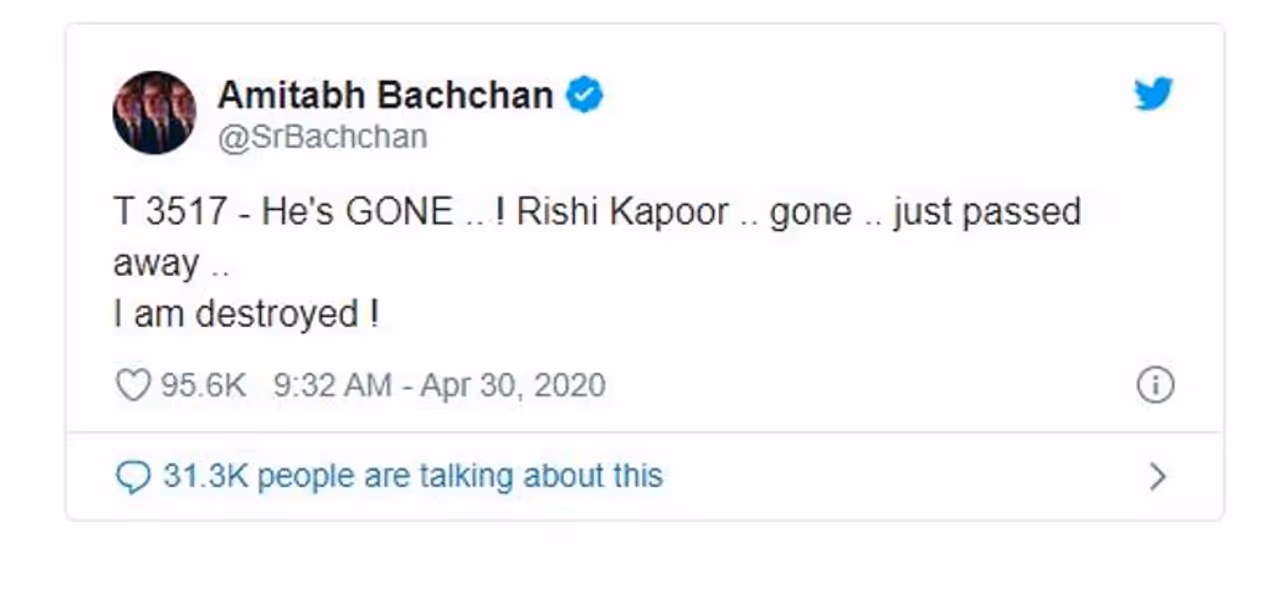The image size is (1280, 600).
Task: Click the 95.6K likes count
Action: (203, 386)
